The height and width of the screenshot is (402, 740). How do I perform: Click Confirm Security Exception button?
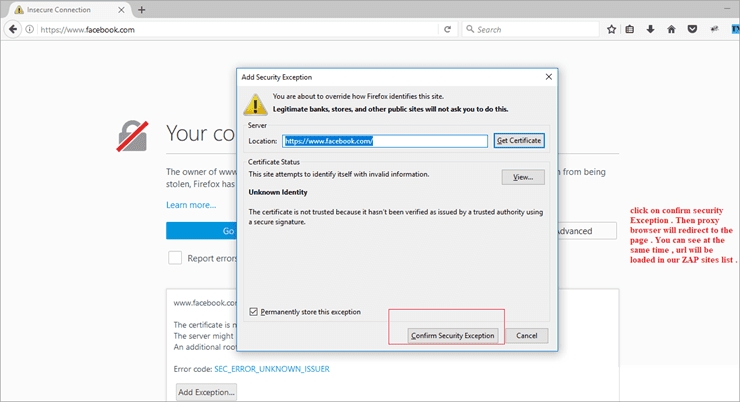pyautogui.click(x=453, y=335)
